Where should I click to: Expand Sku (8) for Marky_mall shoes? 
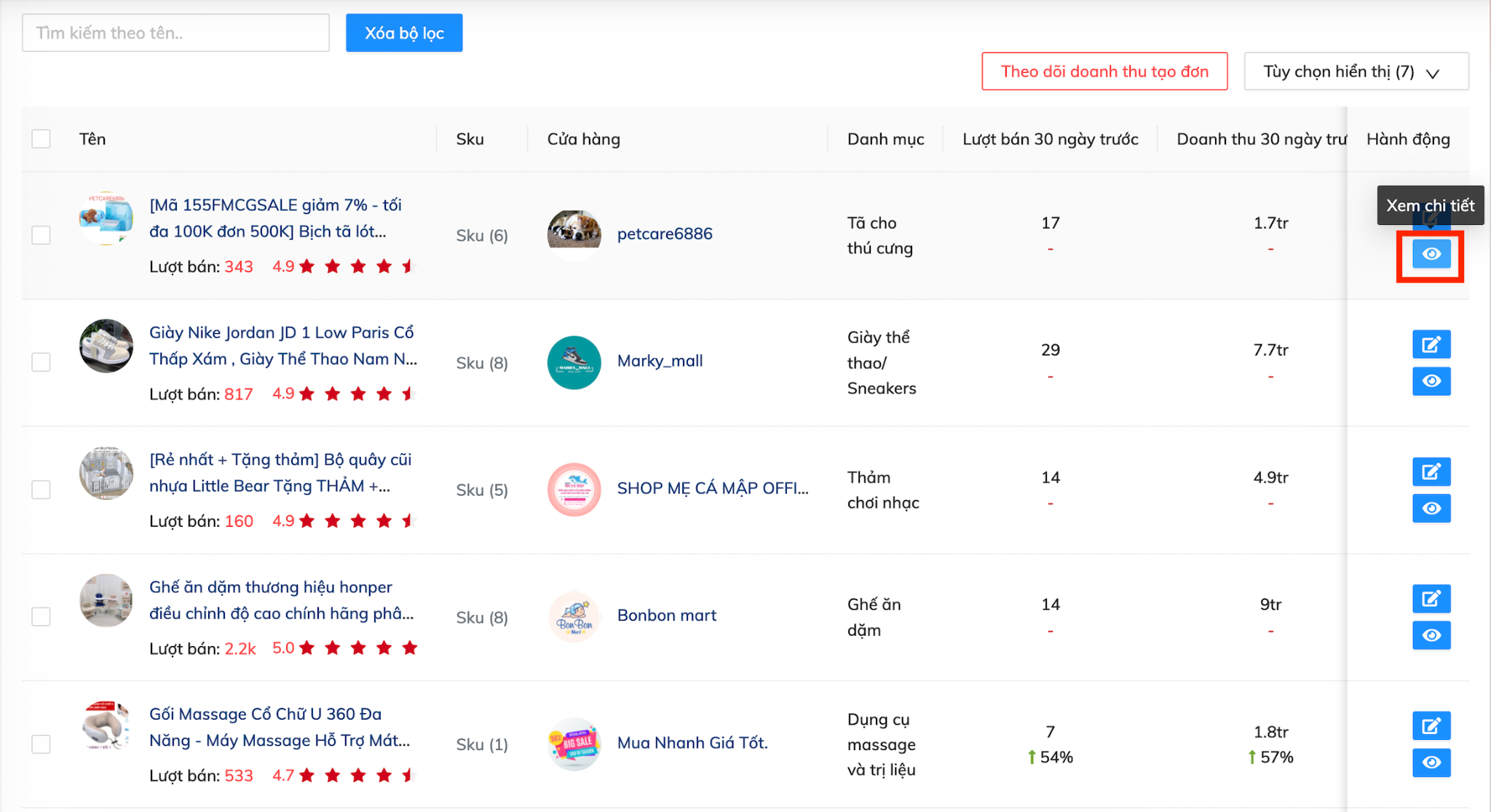click(482, 363)
